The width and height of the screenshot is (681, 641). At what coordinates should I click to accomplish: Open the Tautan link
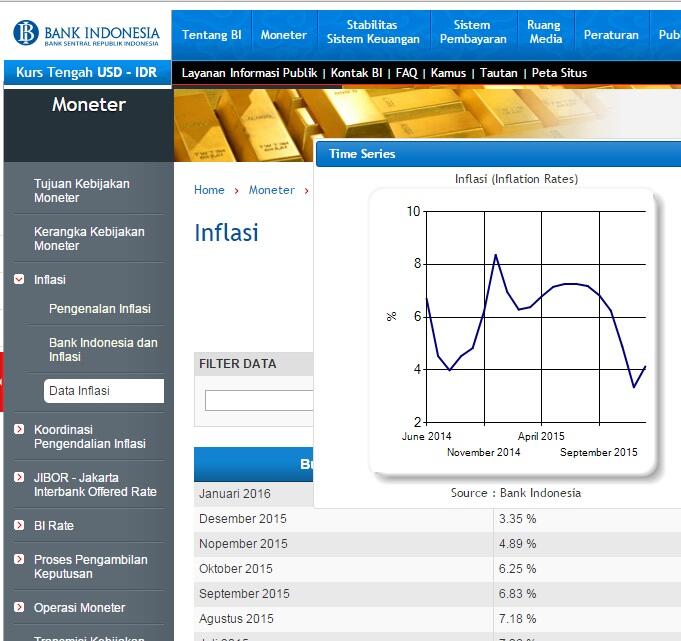click(499, 73)
